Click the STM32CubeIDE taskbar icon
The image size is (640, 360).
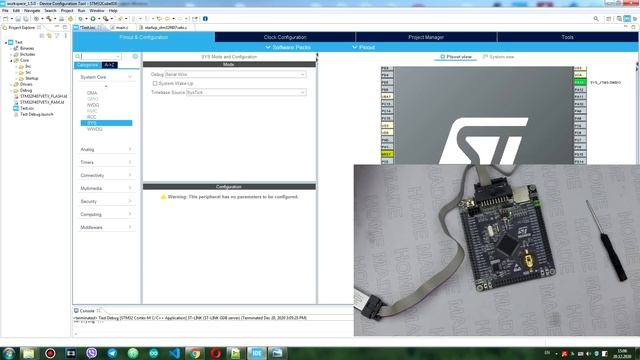point(257,353)
